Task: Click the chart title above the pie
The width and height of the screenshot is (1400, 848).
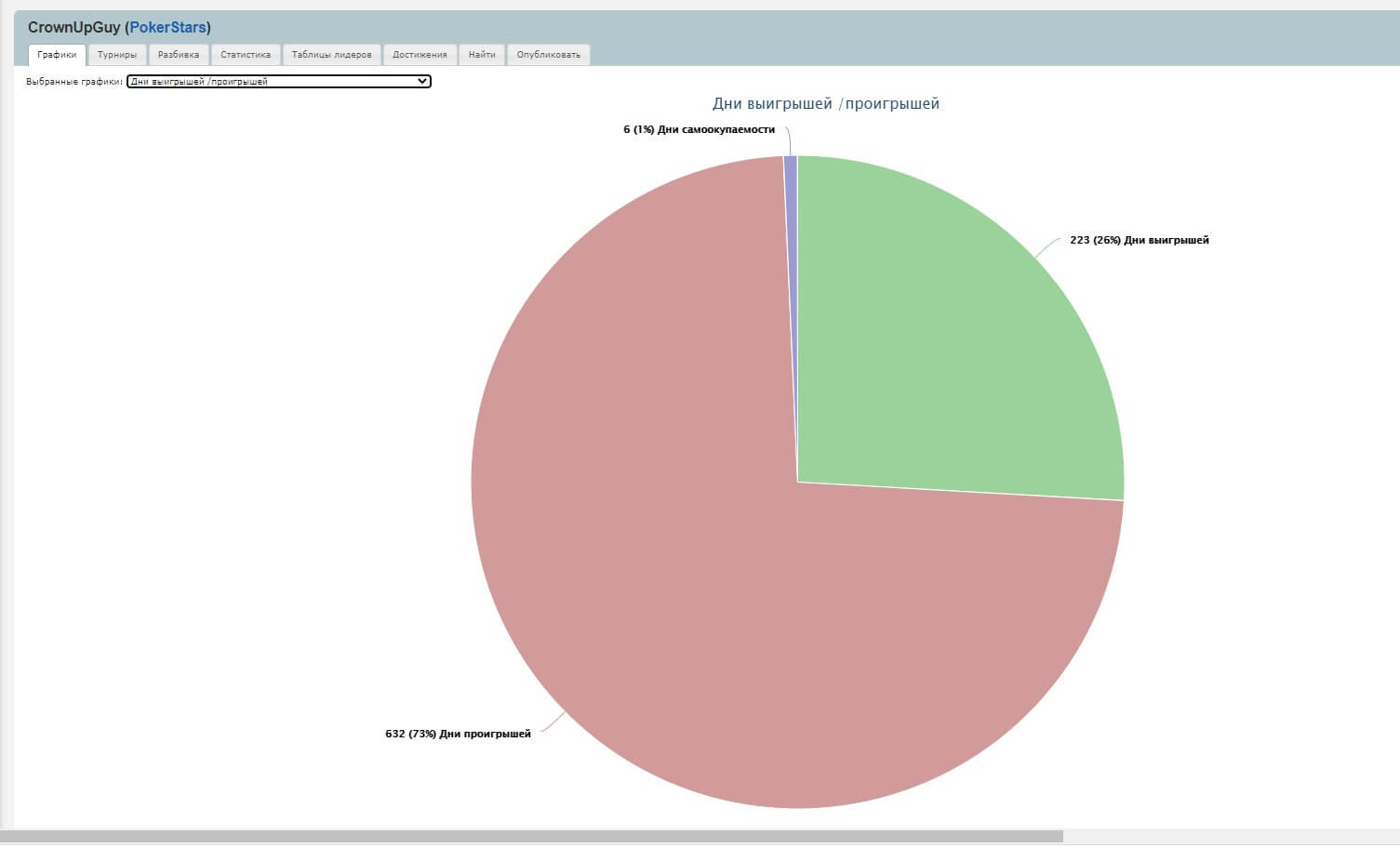Action: [825, 104]
